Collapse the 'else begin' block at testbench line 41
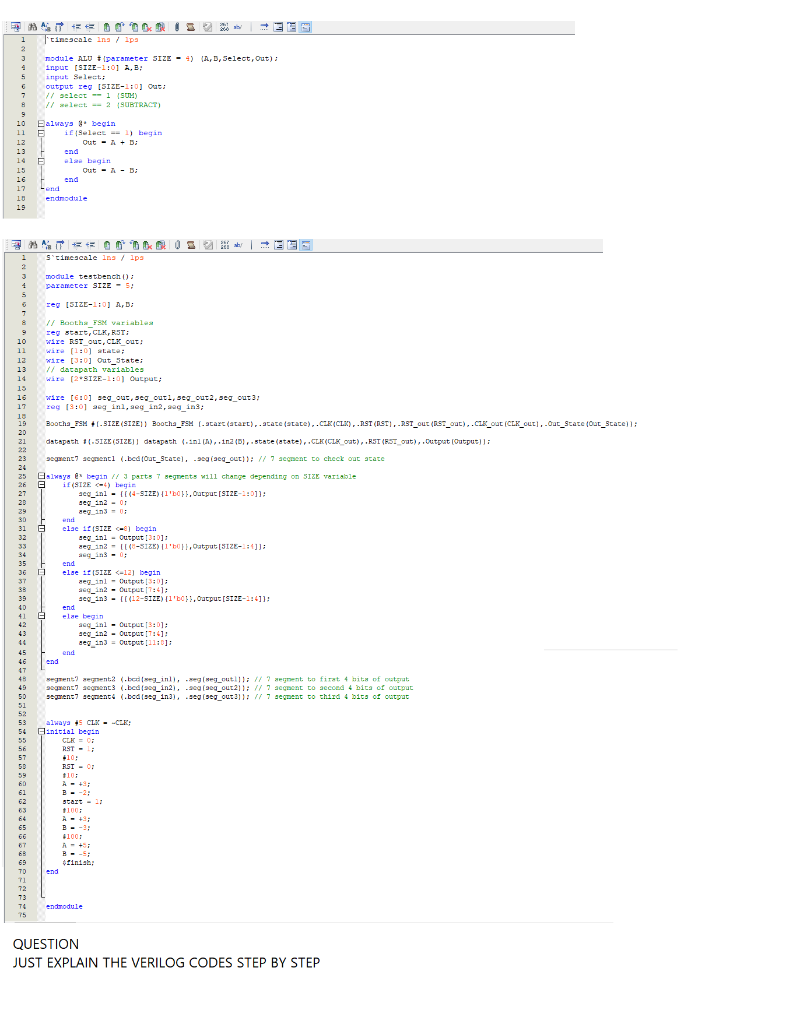 pos(42,616)
